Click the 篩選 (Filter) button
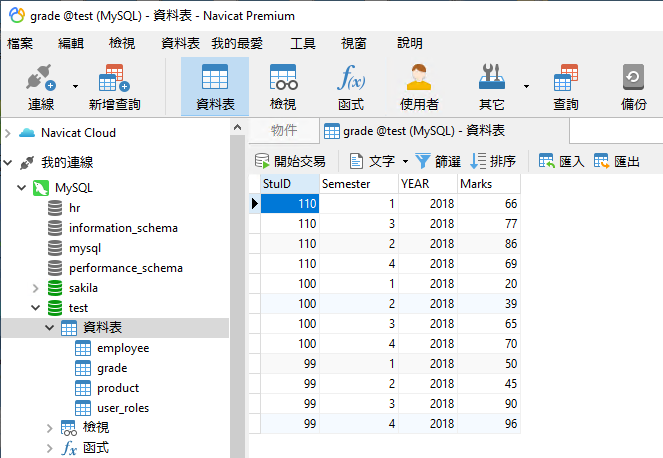Viewport: 663px width, 458px height. pos(438,161)
